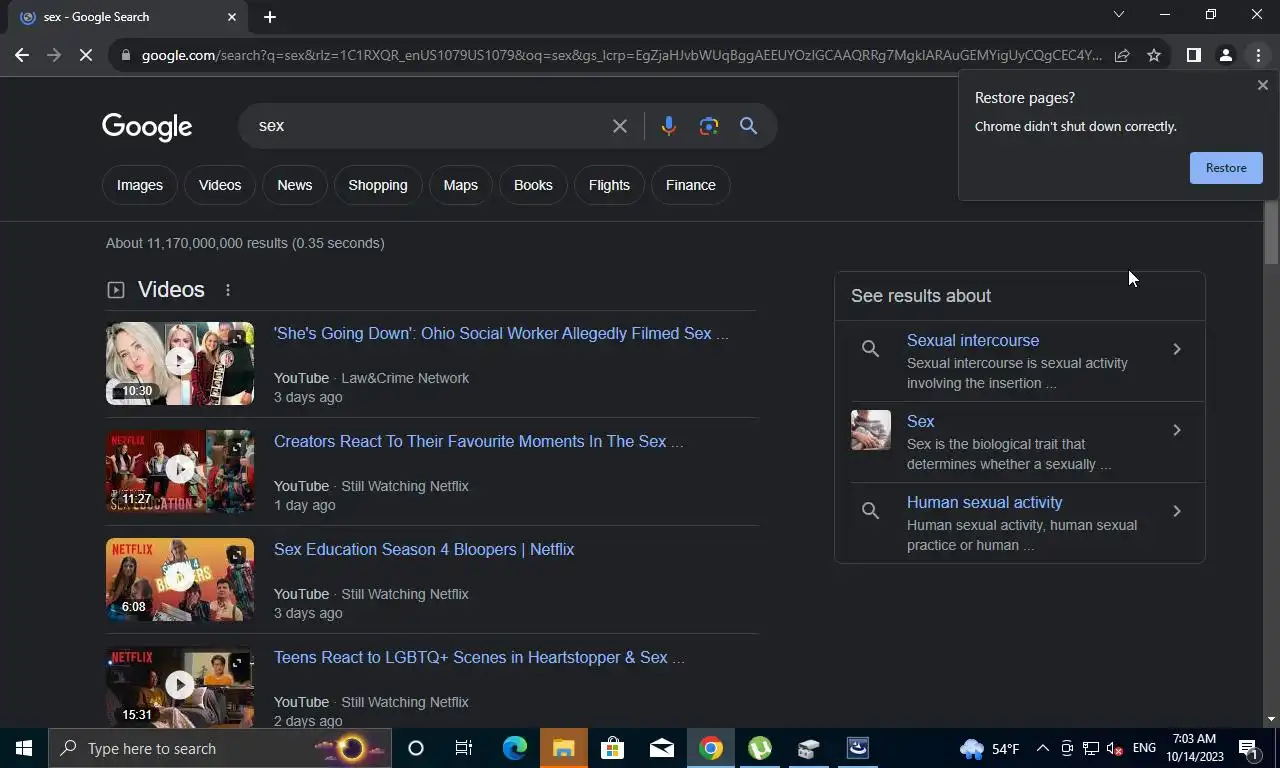Launch Microsoft Edge from taskbar

[514, 748]
